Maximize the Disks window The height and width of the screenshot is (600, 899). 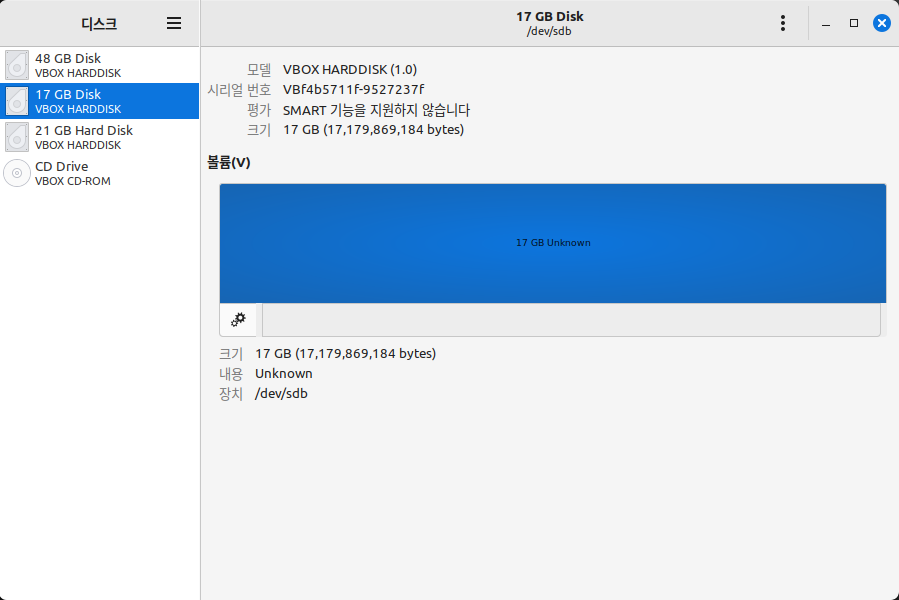click(x=854, y=23)
